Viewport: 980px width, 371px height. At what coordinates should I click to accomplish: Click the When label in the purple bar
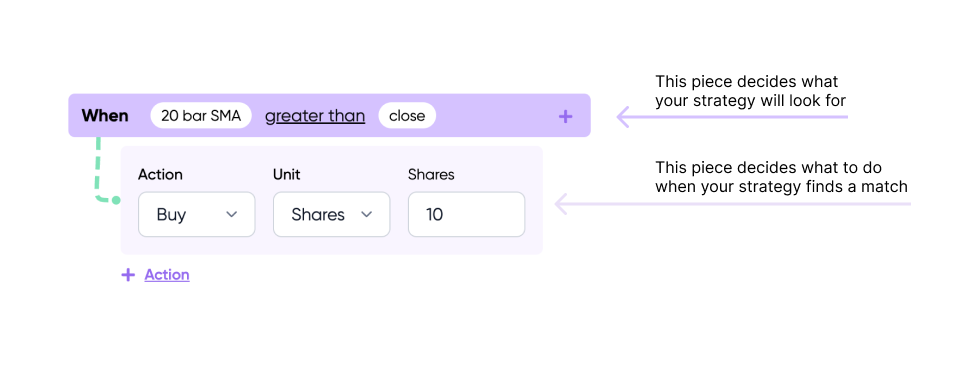point(105,116)
